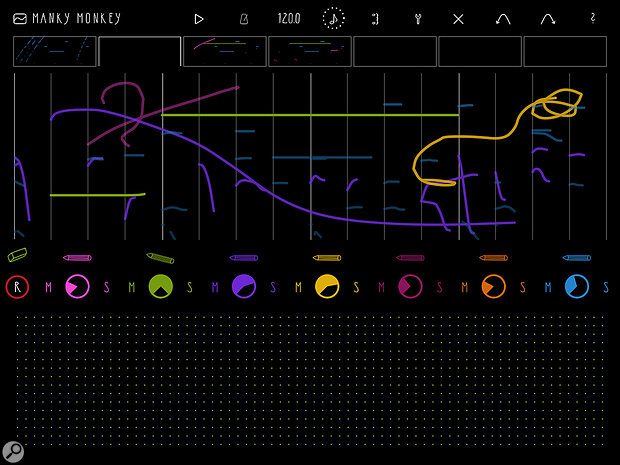This screenshot has height=465, width=620.
Task: Select the sixth empty pattern slot
Action: (480, 51)
